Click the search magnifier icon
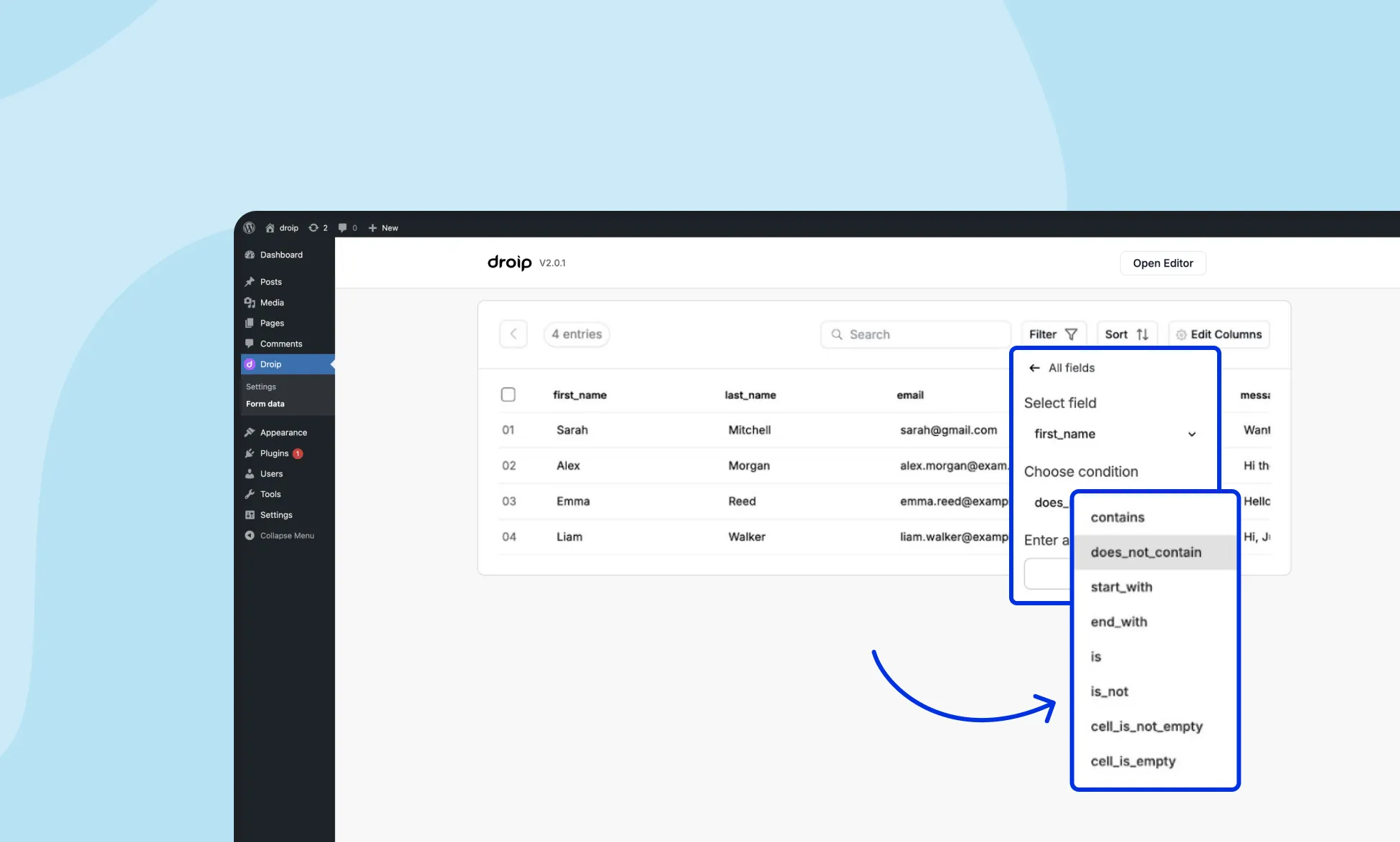 point(836,334)
